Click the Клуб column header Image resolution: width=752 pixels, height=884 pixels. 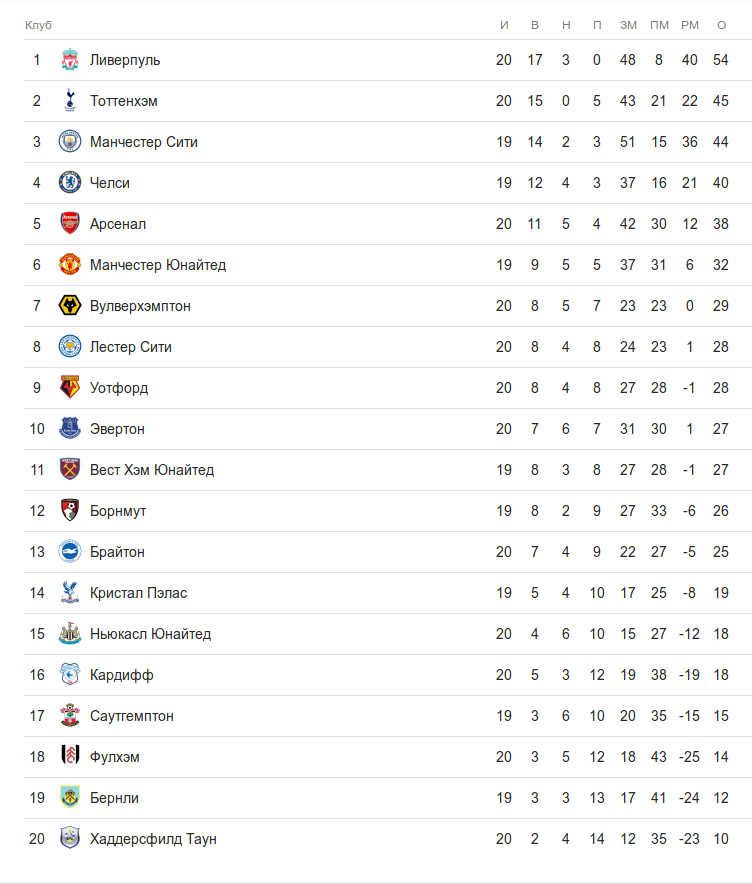click(38, 25)
